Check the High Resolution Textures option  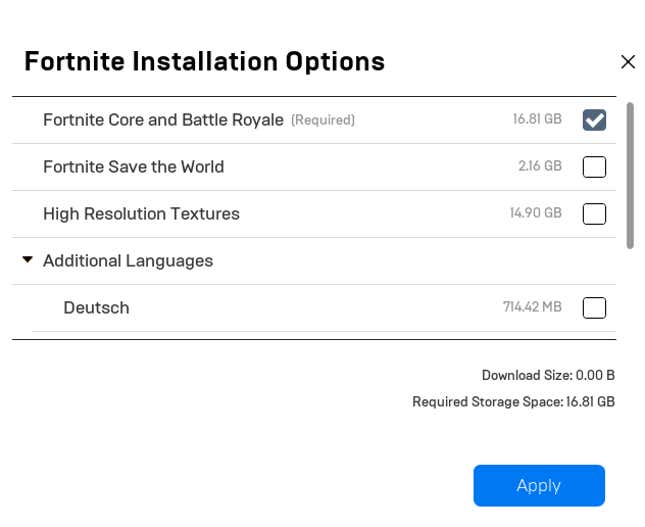594,214
